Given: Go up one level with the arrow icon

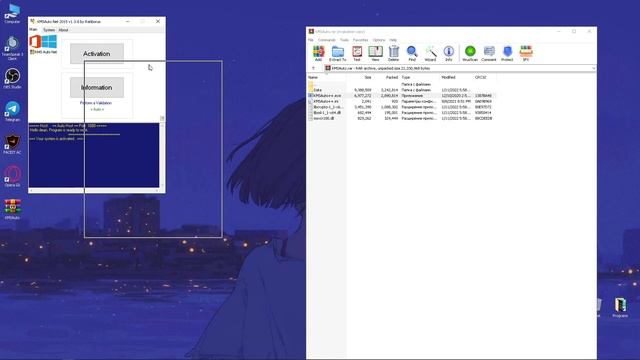Looking at the screenshot, I should point(313,68).
